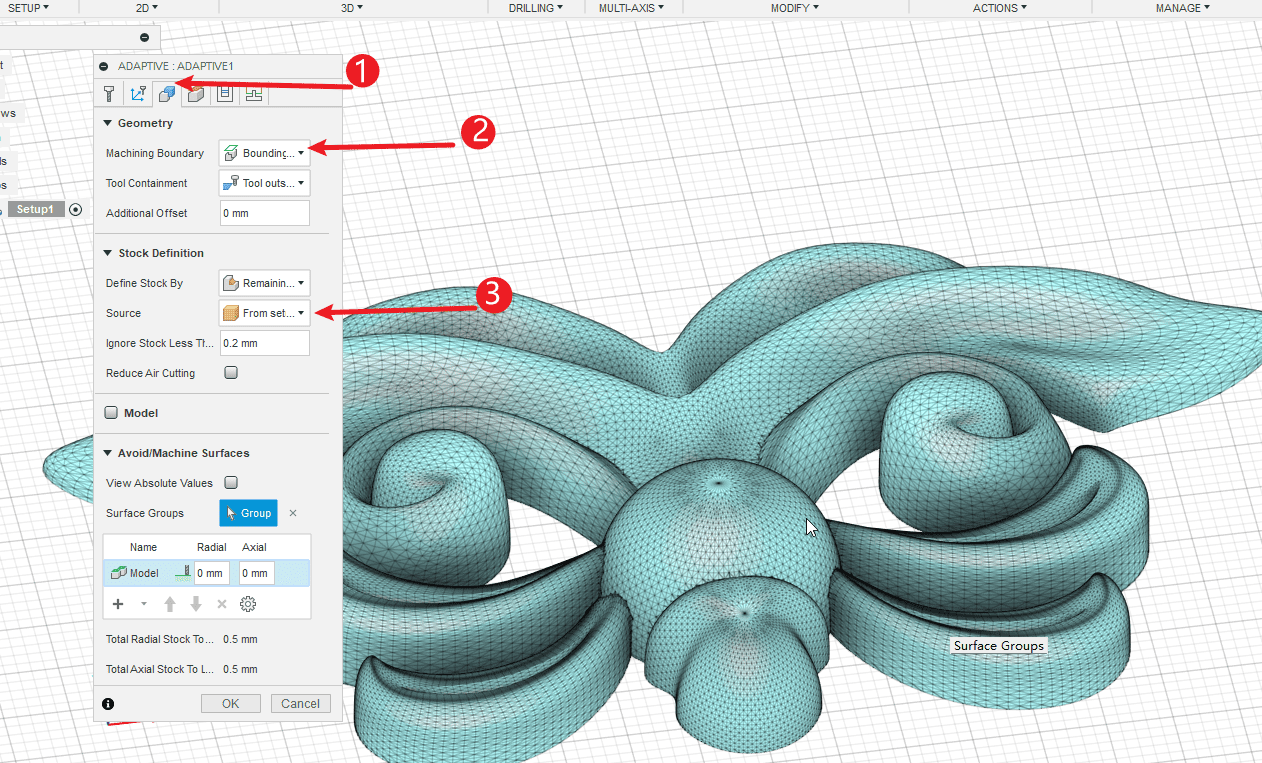
Task: Open the Tool tab icon
Action: 109,94
